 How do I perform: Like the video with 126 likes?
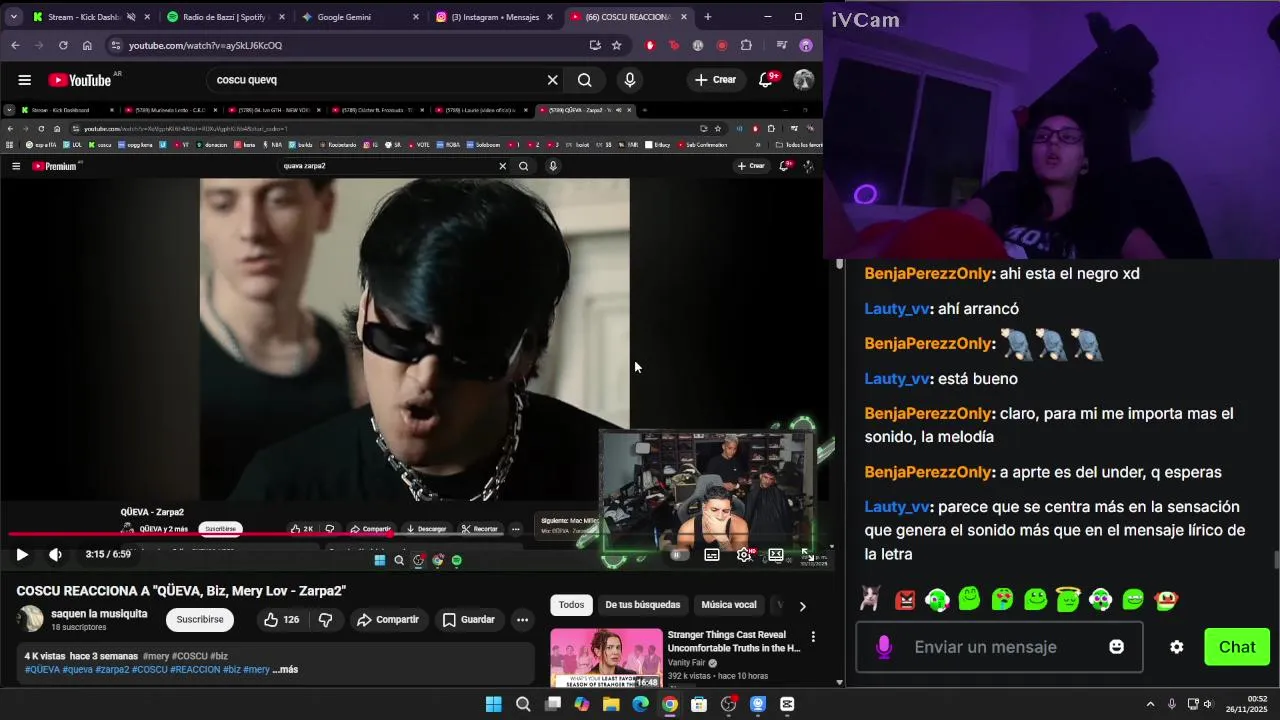tap(281, 619)
